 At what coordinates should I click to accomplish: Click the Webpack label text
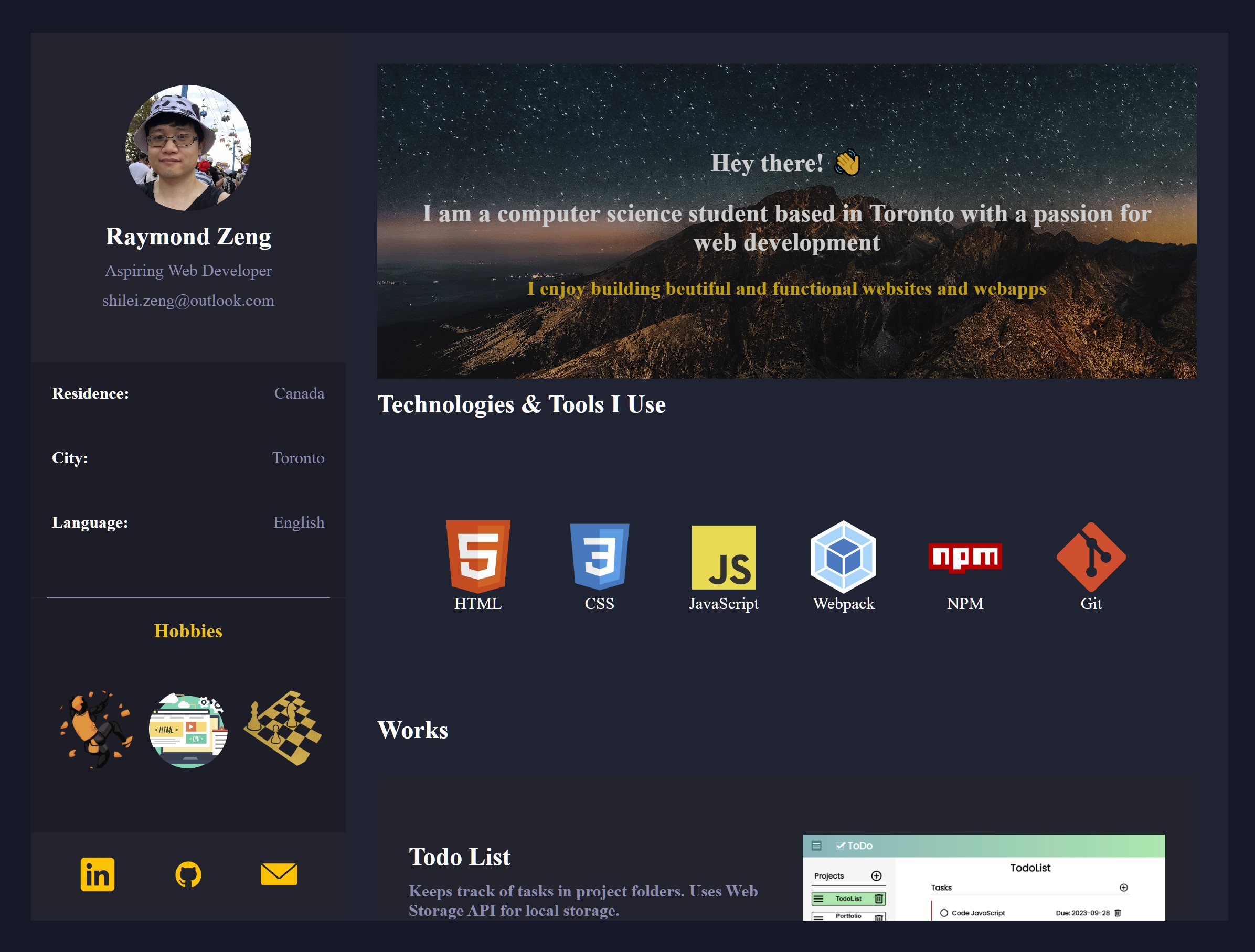click(x=844, y=604)
